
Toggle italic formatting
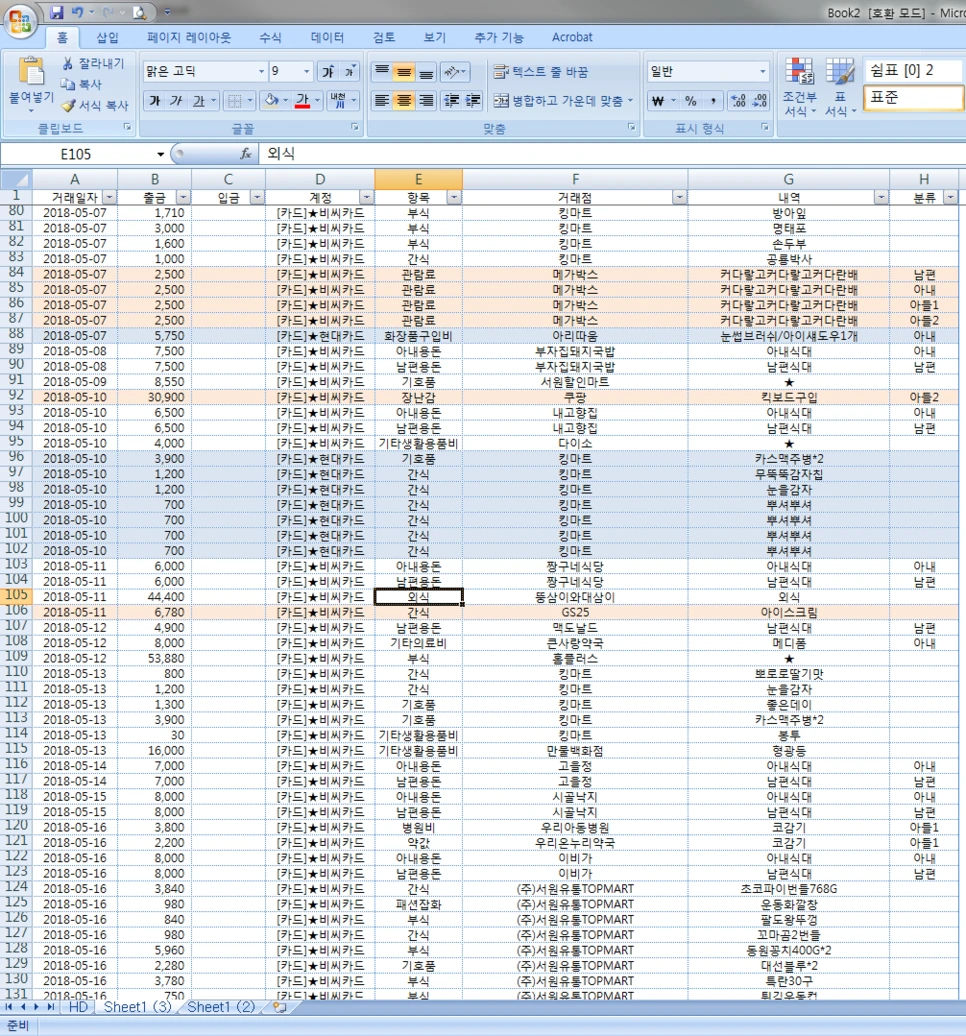pos(176,100)
